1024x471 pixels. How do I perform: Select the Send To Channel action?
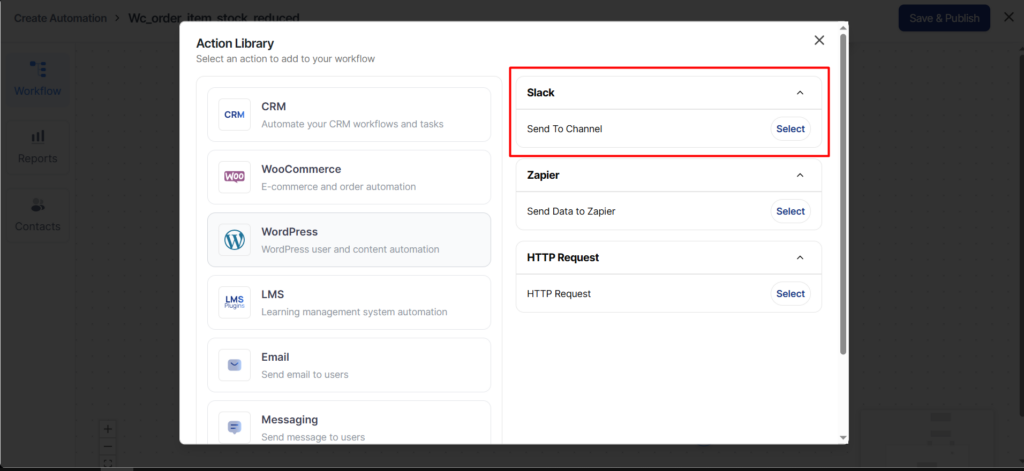click(x=790, y=129)
